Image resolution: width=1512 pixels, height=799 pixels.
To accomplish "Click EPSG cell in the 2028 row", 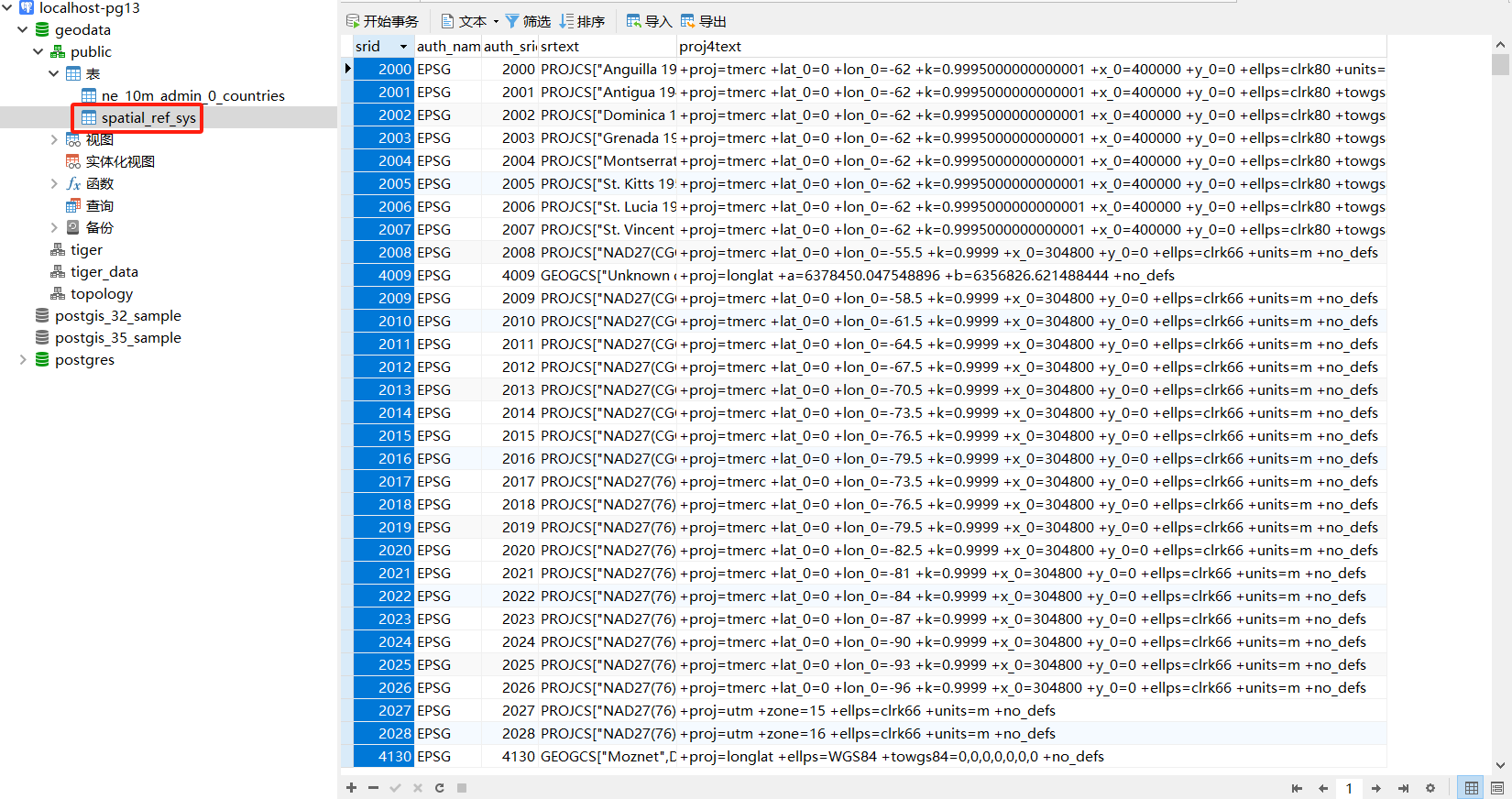I will point(448,734).
